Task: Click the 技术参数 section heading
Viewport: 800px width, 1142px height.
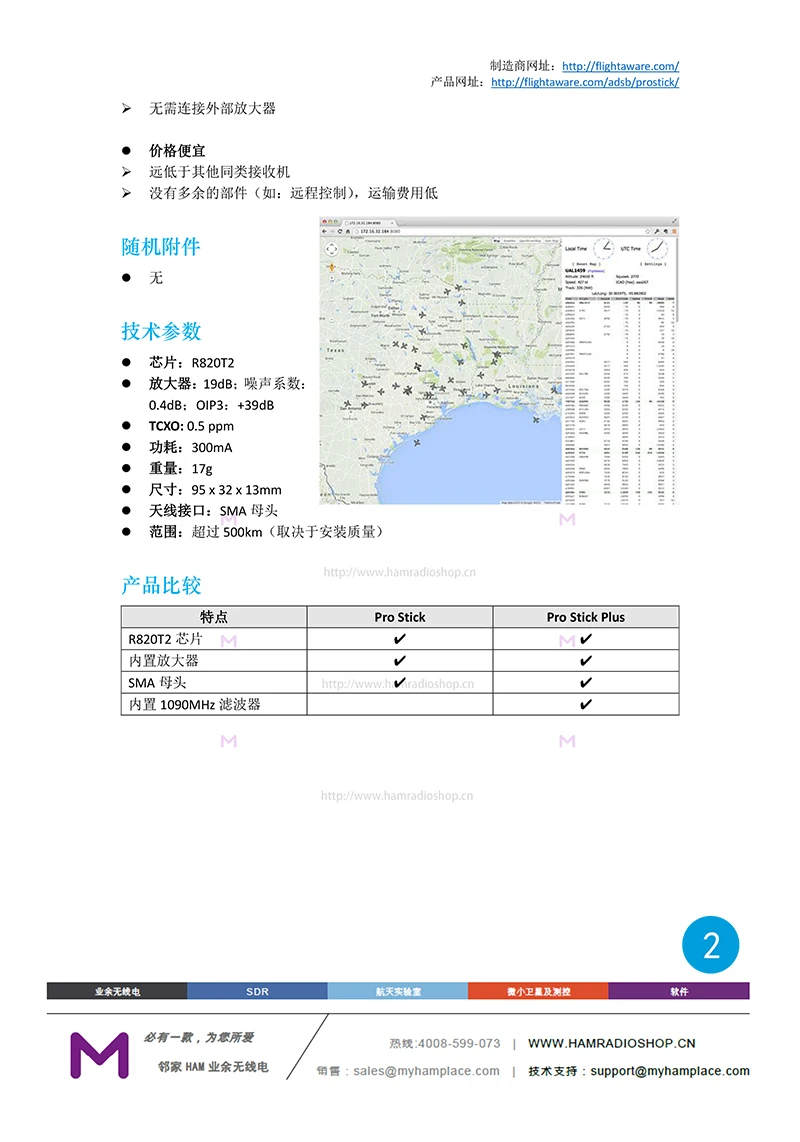Action: (161, 331)
